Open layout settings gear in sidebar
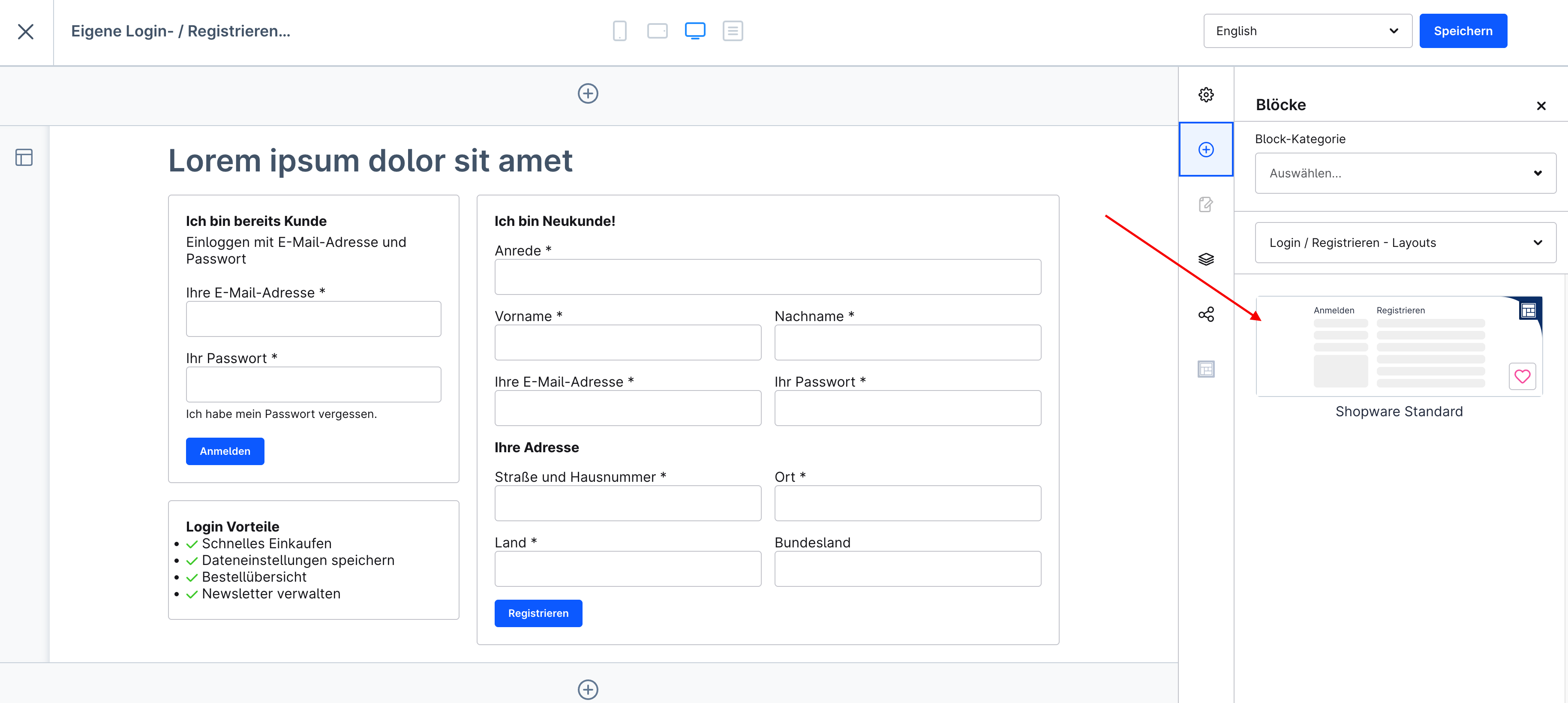Screen dimensions: 1568x703 [1206, 95]
